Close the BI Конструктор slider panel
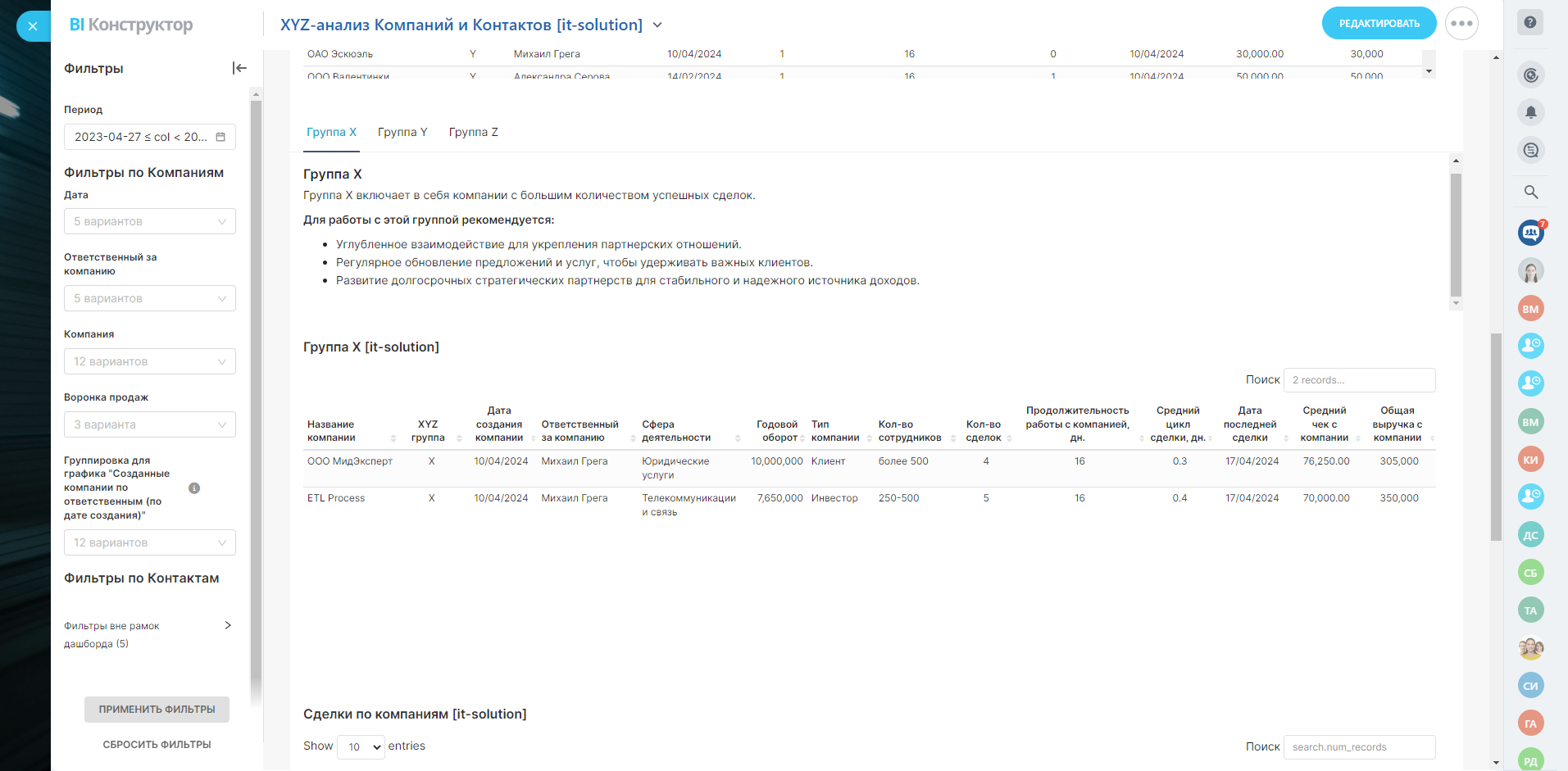Screen dimensions: 1568x771 tap(33, 26)
